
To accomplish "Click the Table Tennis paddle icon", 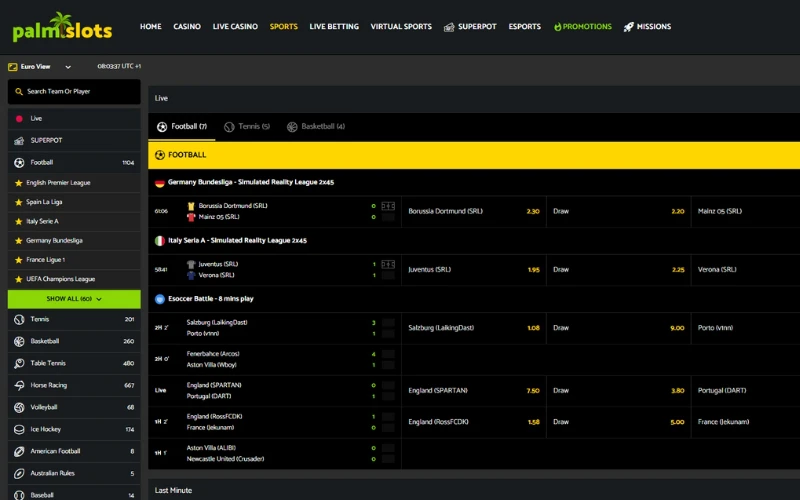I will click(19, 363).
